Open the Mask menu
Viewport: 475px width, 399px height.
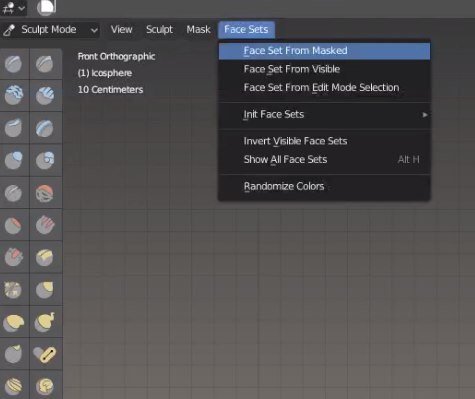198,30
